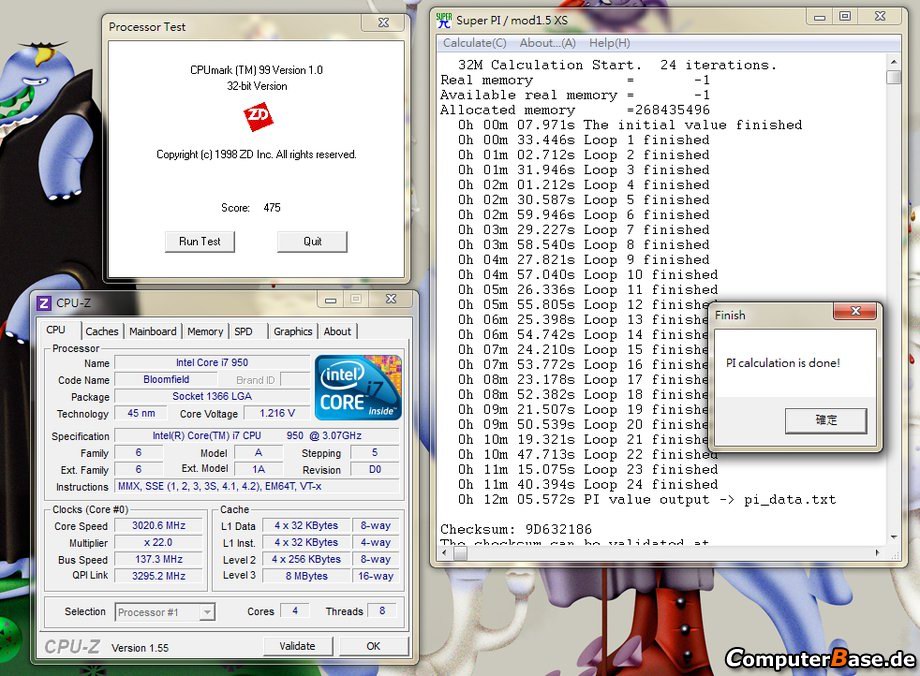The width and height of the screenshot is (920, 676).
Task: Click the Super PI title bar icon
Action: click(444, 18)
